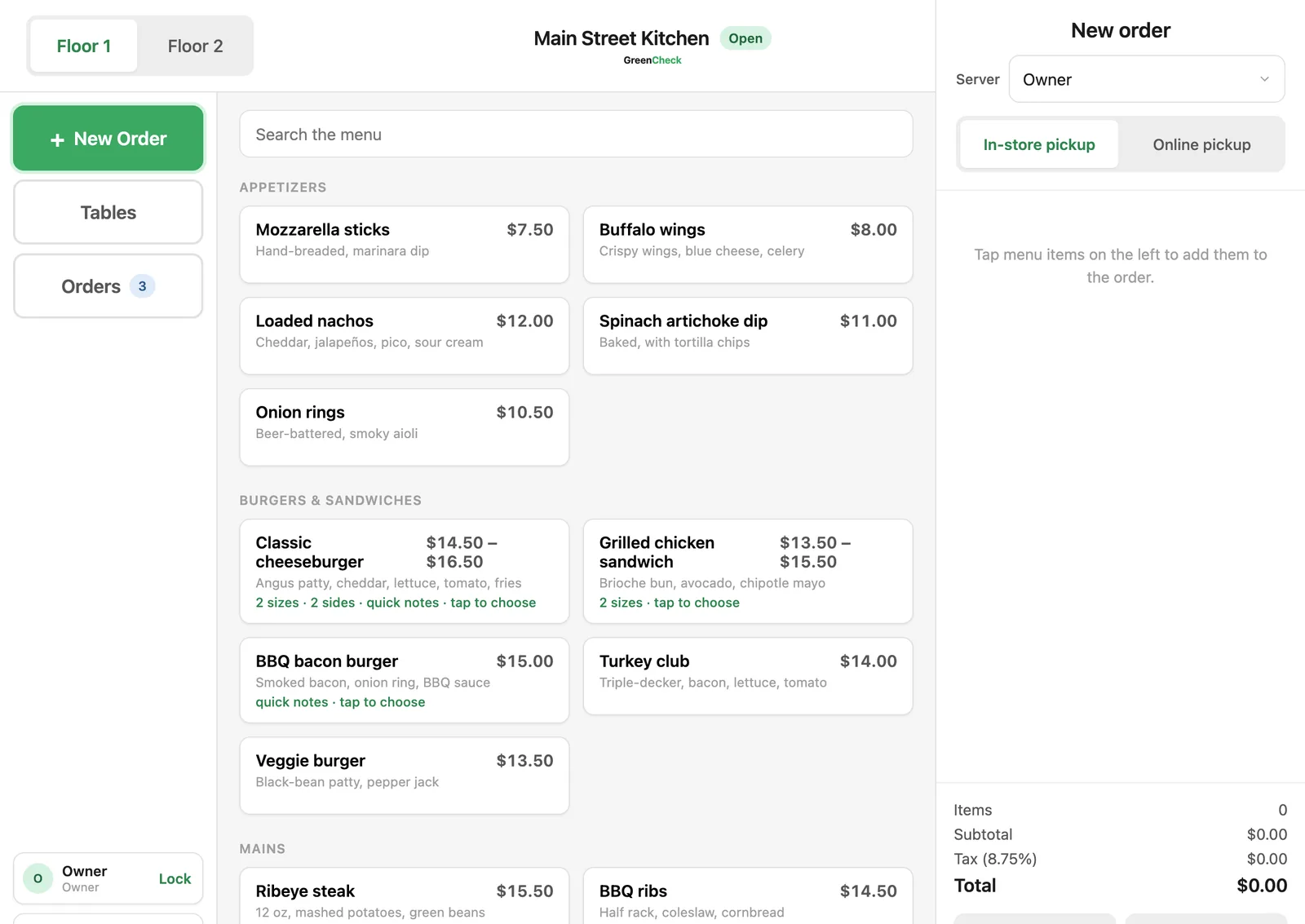Choose options for Grilled chicken sandwich
The width and height of the screenshot is (1305, 924).
coord(748,572)
